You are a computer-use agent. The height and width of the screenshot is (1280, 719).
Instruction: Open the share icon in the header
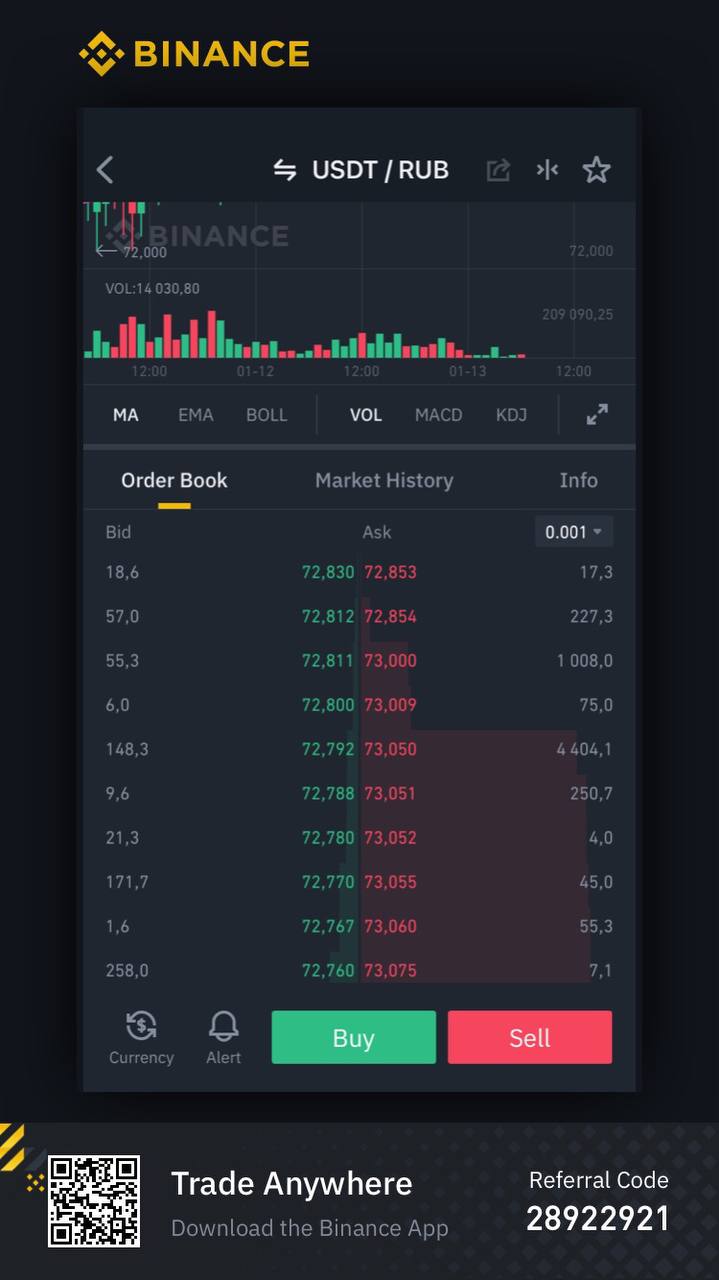pos(498,170)
